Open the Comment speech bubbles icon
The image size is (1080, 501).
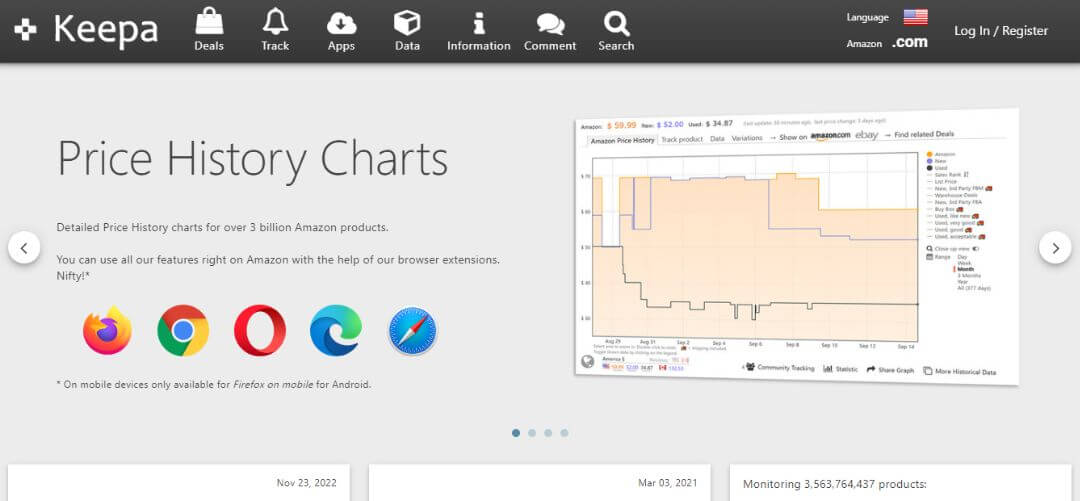coord(550,24)
